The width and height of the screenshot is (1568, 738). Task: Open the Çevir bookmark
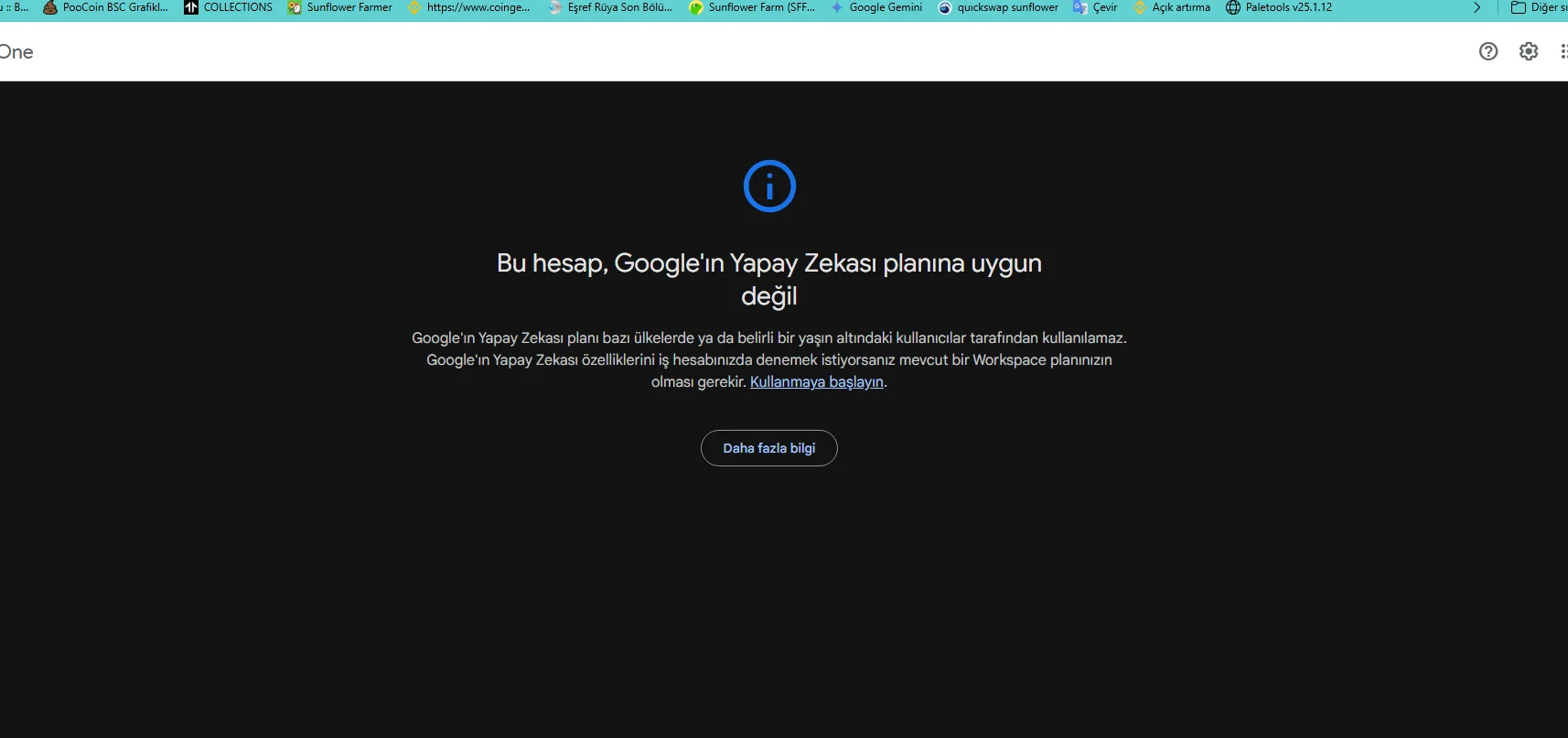coord(1095,7)
